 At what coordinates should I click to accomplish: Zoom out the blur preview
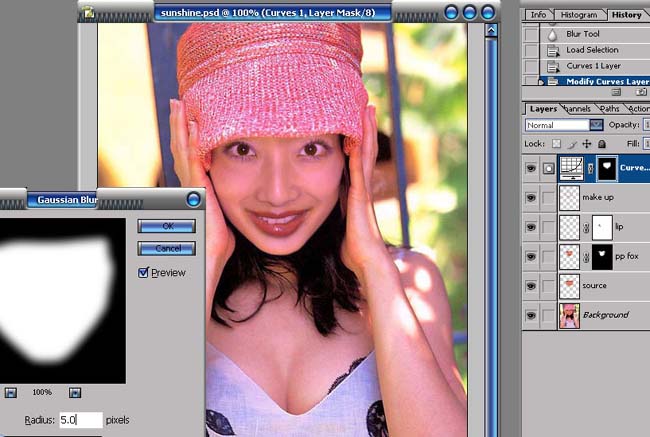point(9,392)
